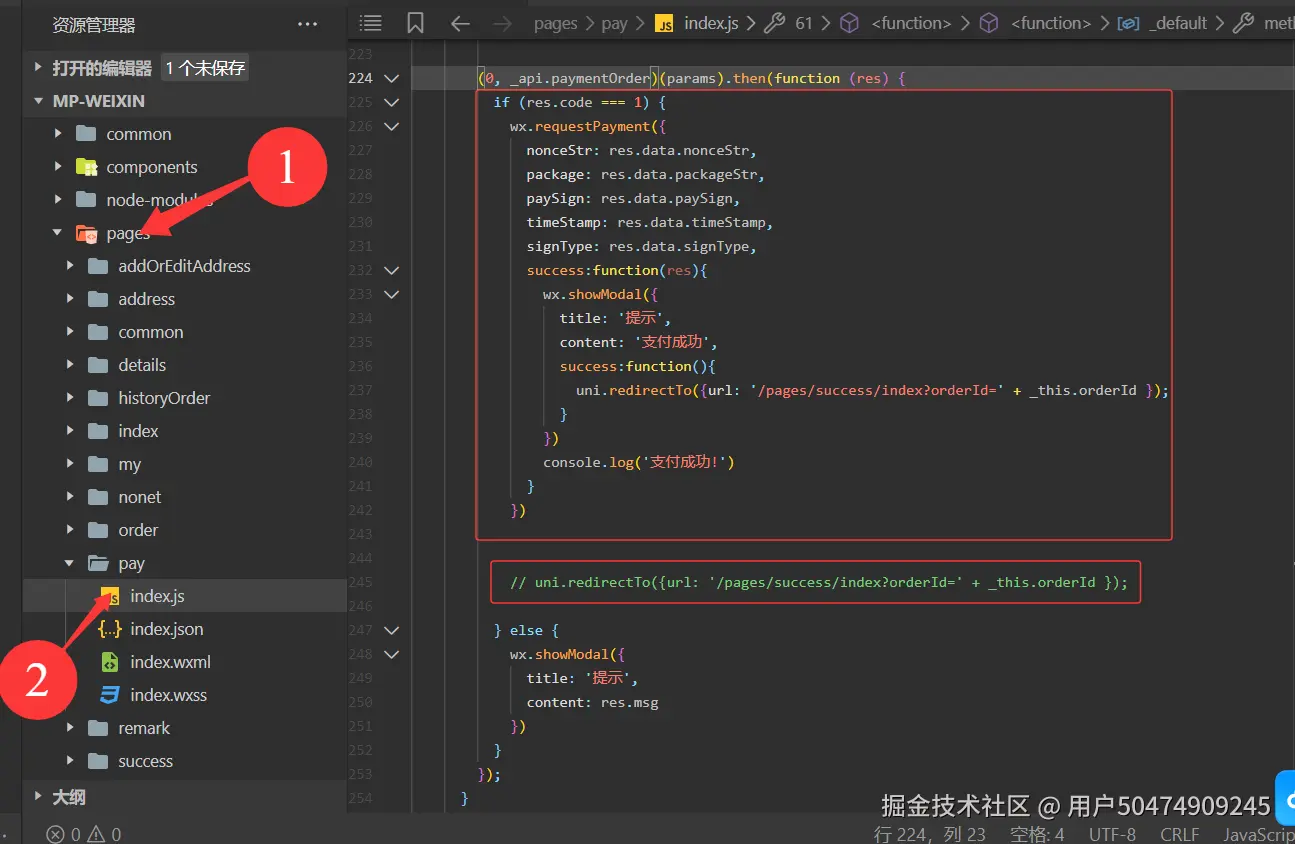Collapse the pages folder chevron
The height and width of the screenshot is (844, 1295).
57,233
